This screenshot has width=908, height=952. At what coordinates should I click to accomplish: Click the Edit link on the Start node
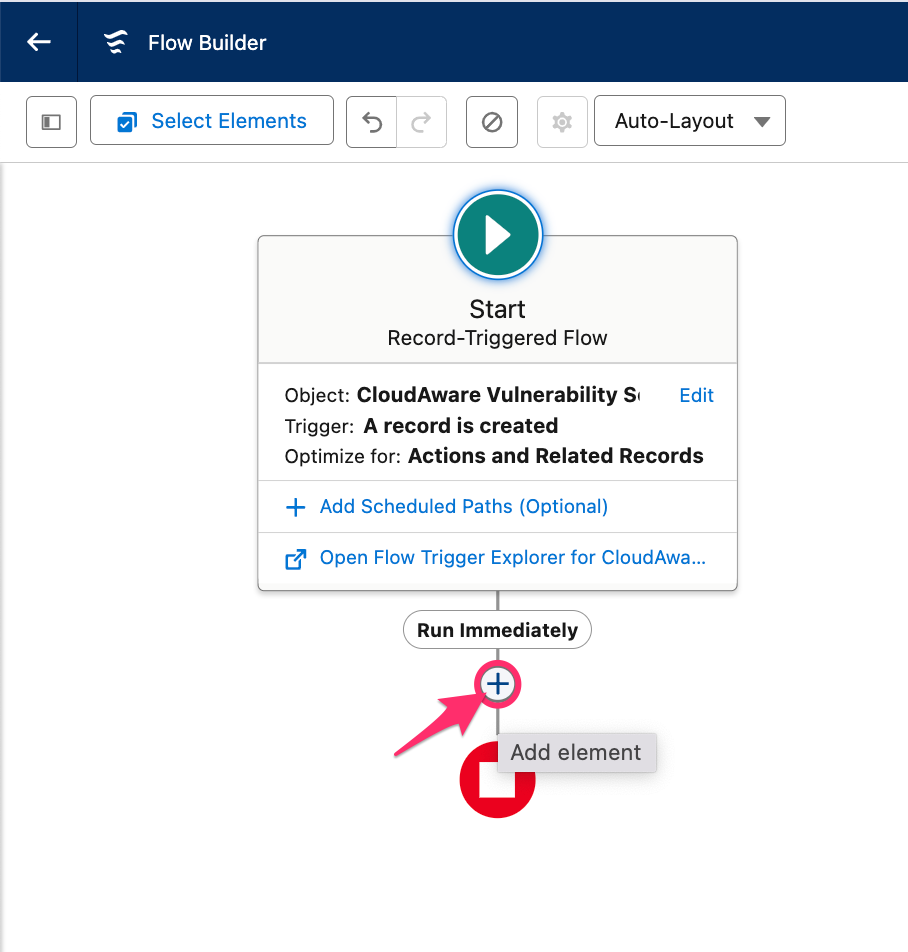(696, 395)
